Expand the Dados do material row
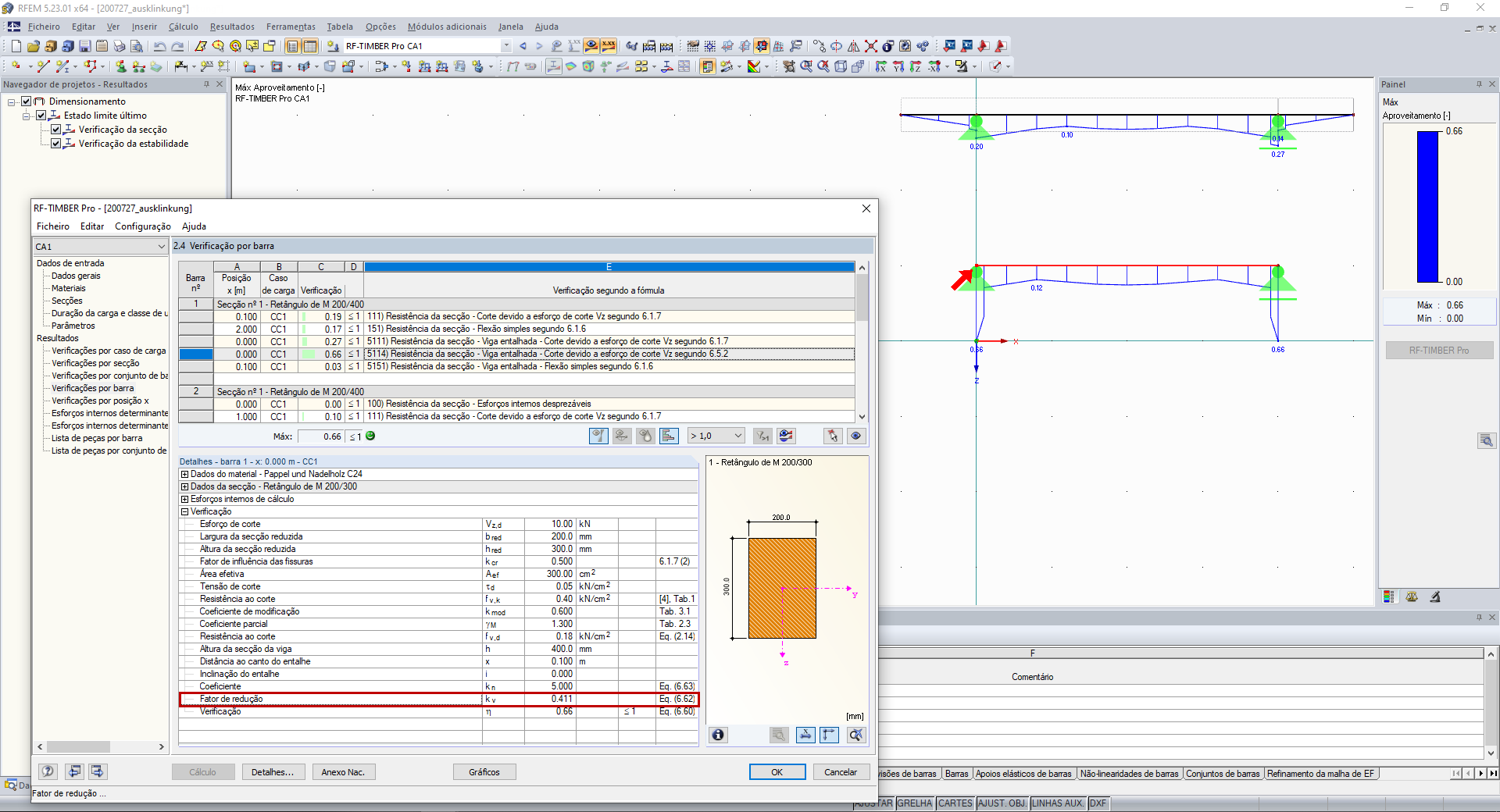This screenshot has height=812, width=1500. (x=184, y=474)
